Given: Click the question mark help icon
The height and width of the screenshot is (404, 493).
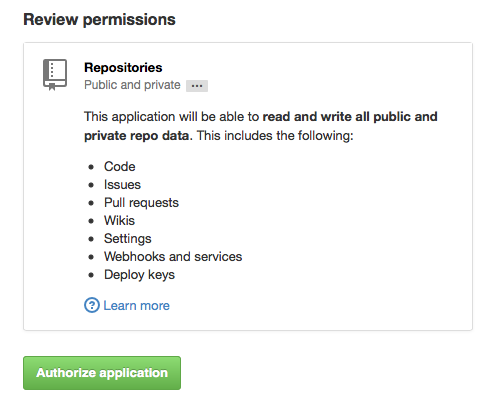Looking at the screenshot, I should 92,305.
